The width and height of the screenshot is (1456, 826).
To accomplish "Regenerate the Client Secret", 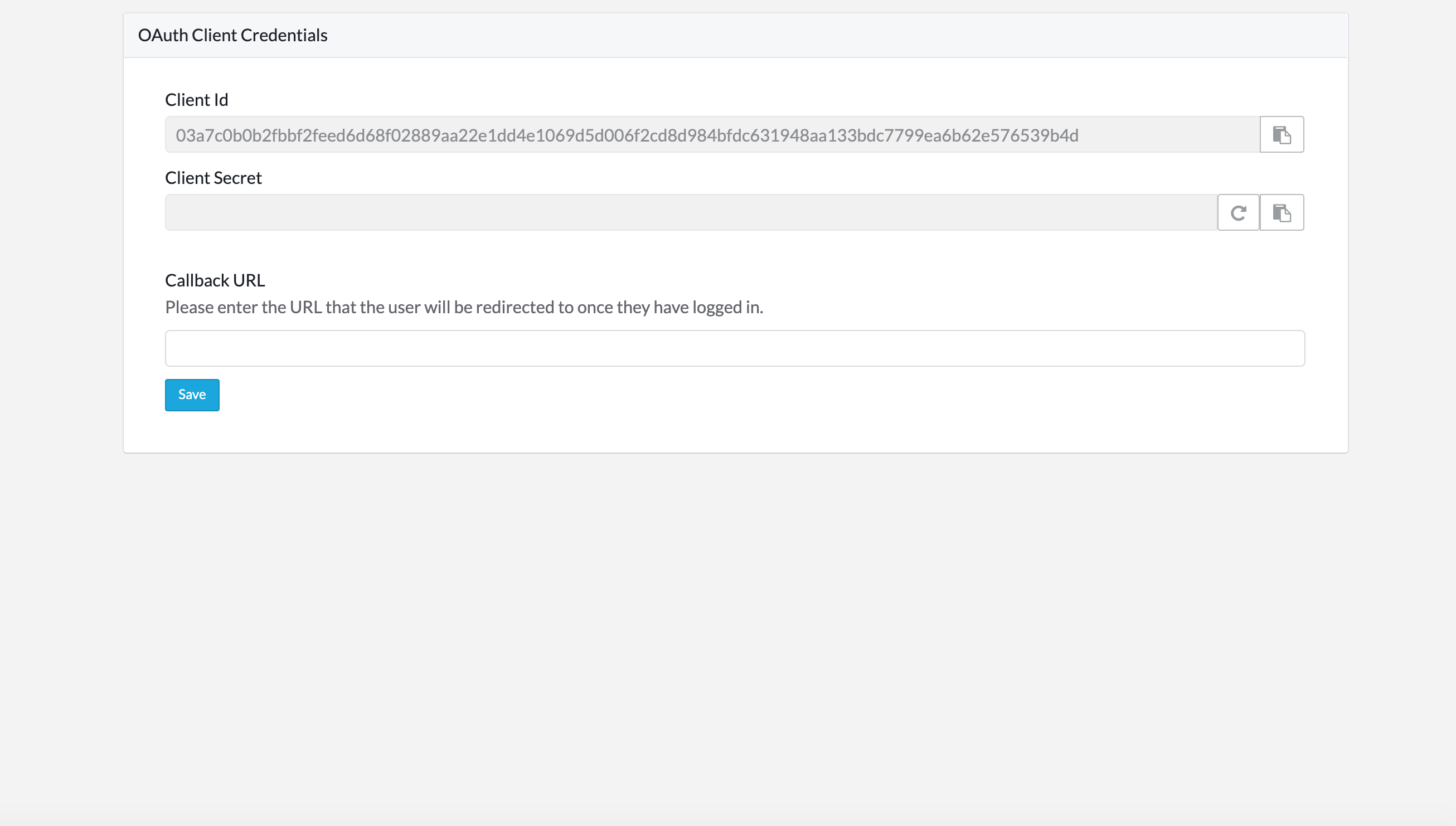I will point(1238,213).
